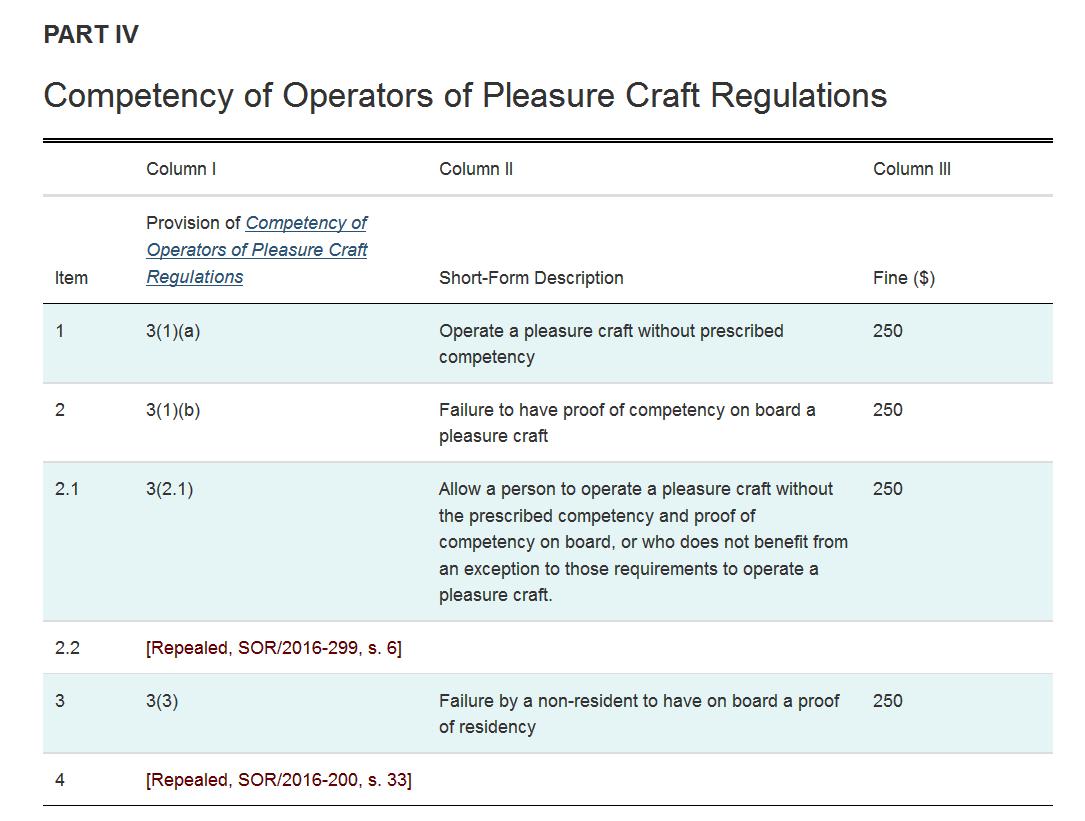Click the Fine ($) column header
The height and width of the screenshot is (821, 1085).
[x=904, y=278]
